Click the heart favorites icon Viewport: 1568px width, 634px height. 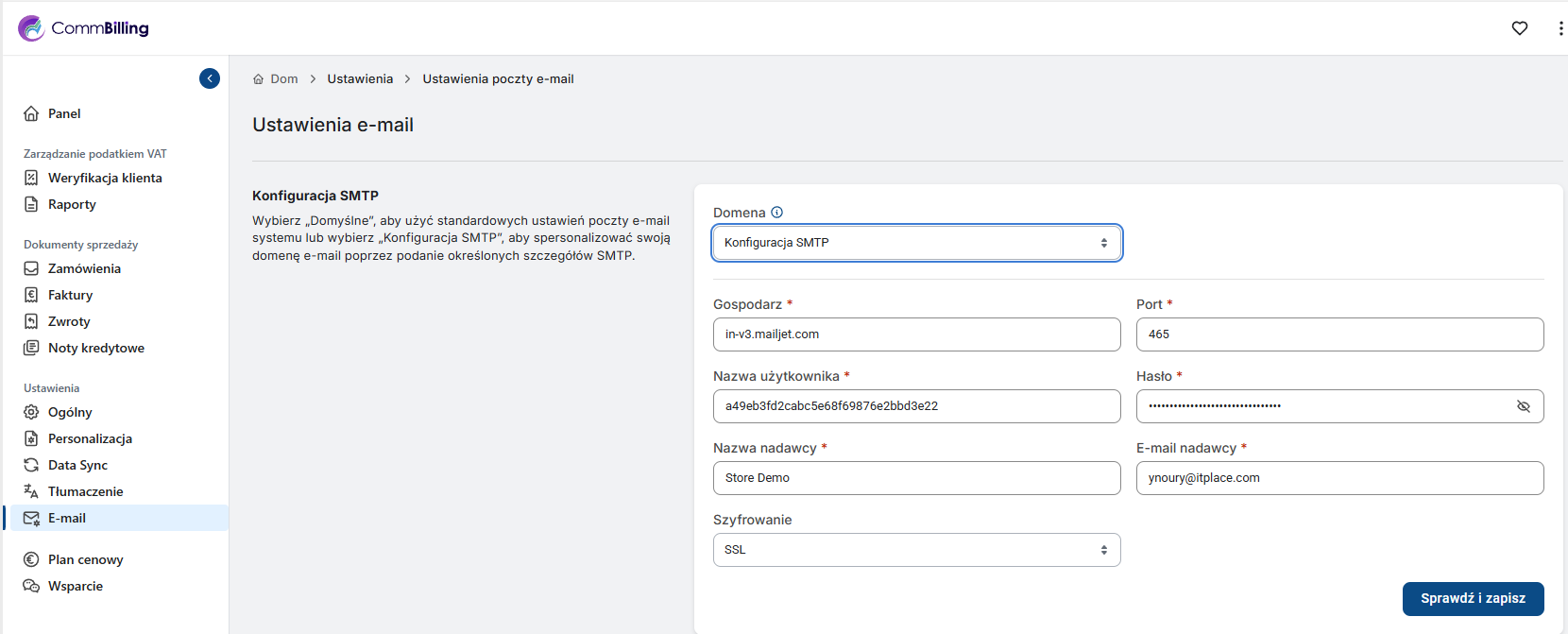(1519, 28)
